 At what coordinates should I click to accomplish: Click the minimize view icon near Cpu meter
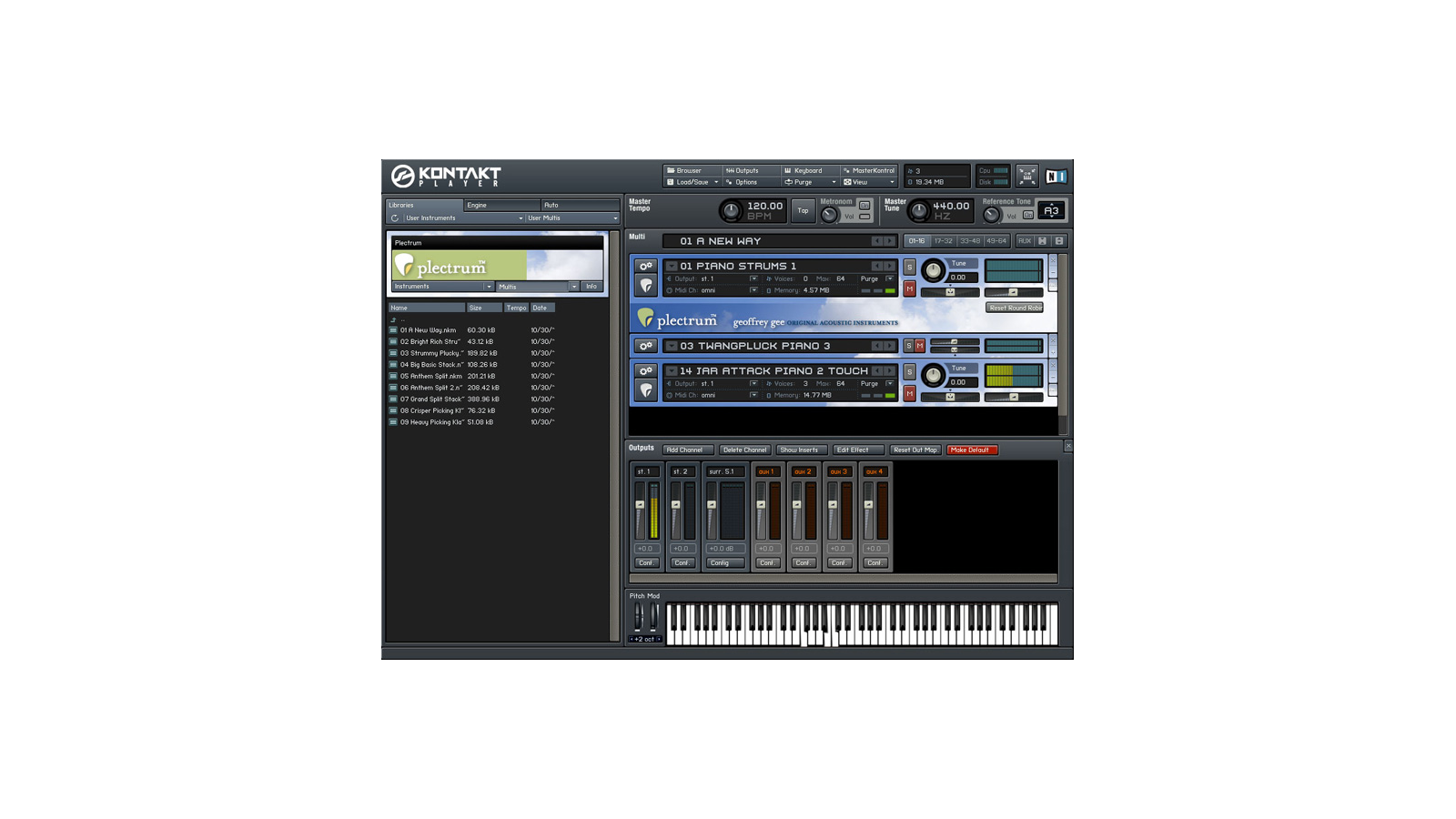(1026, 176)
